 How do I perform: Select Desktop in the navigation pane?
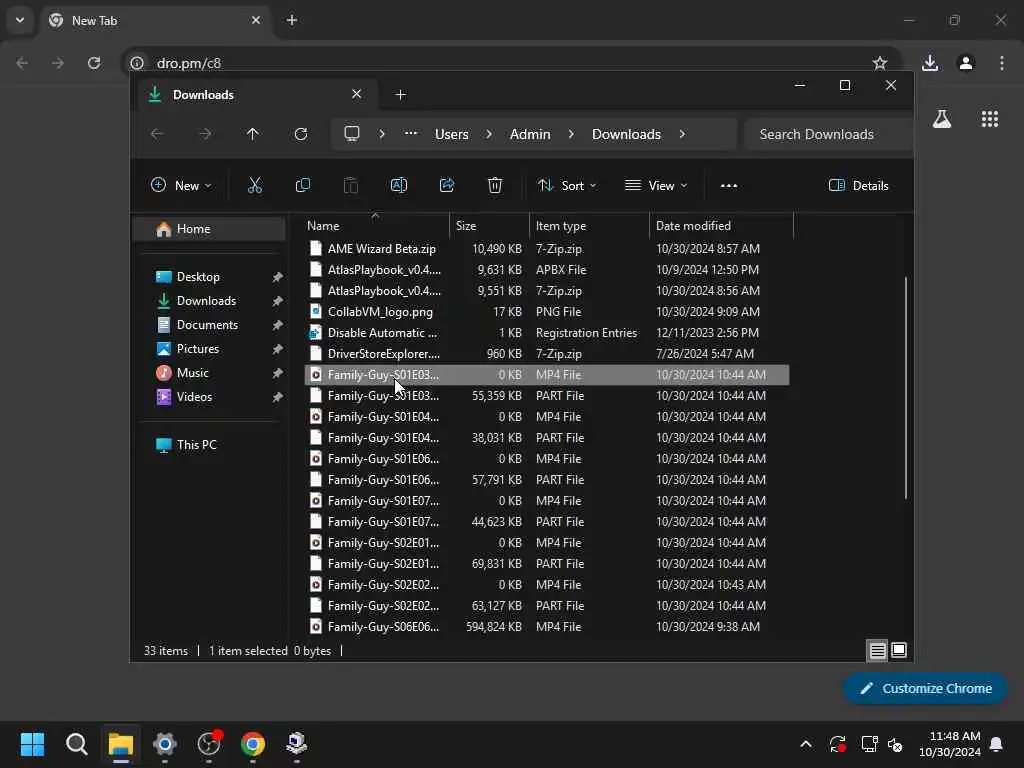coord(209,276)
